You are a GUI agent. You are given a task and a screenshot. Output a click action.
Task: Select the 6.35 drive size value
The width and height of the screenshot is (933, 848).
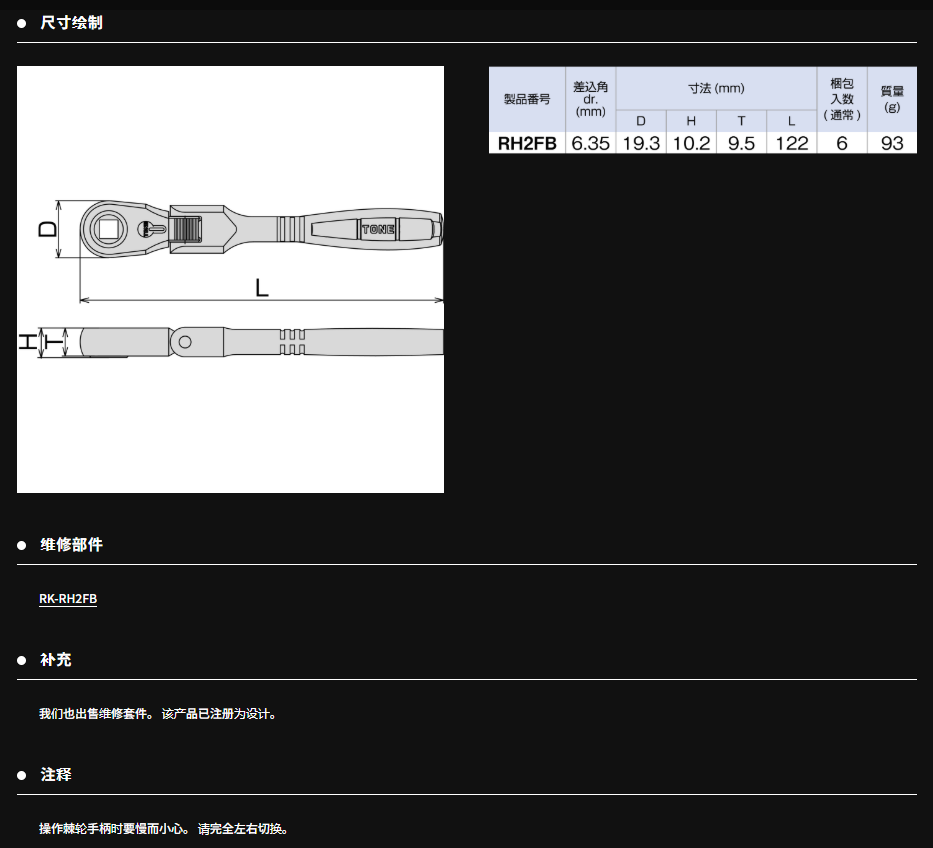591,143
